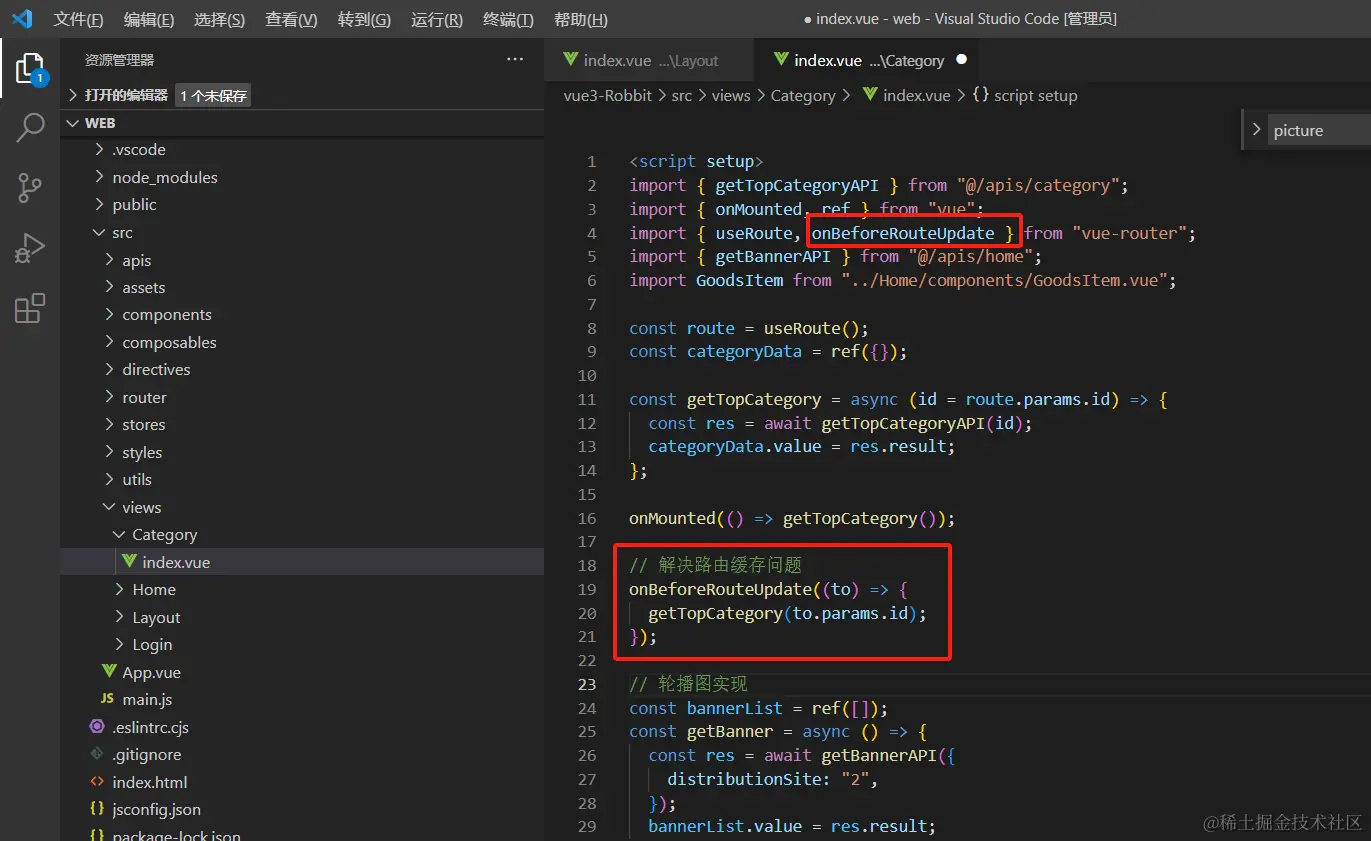
Task: Collapse views folder
Action: coord(302,507)
